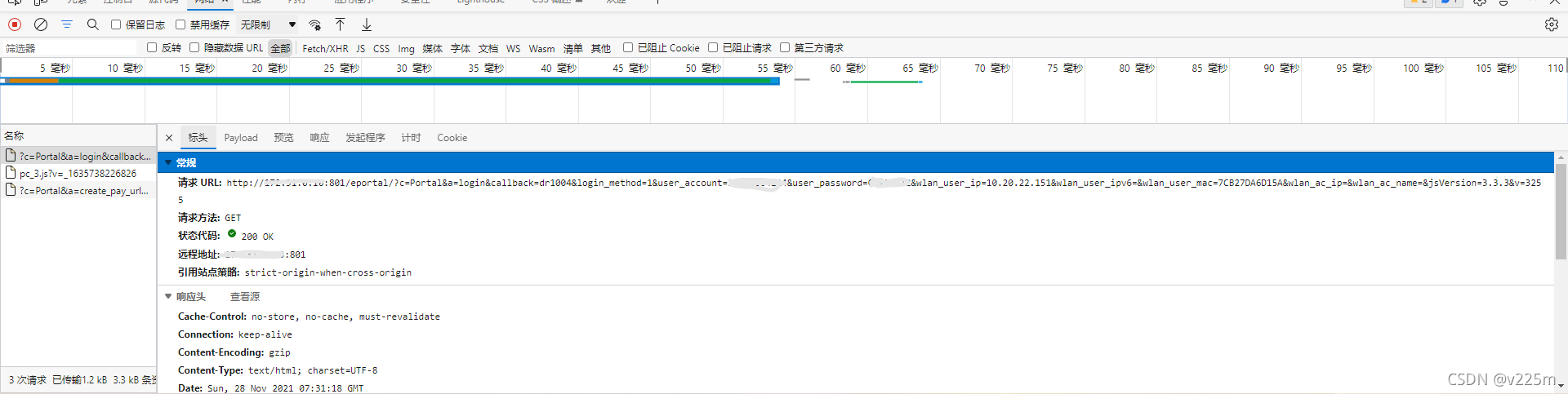The width and height of the screenshot is (1568, 394).
Task: Collapse the 响应头 section
Action: pyautogui.click(x=168, y=296)
